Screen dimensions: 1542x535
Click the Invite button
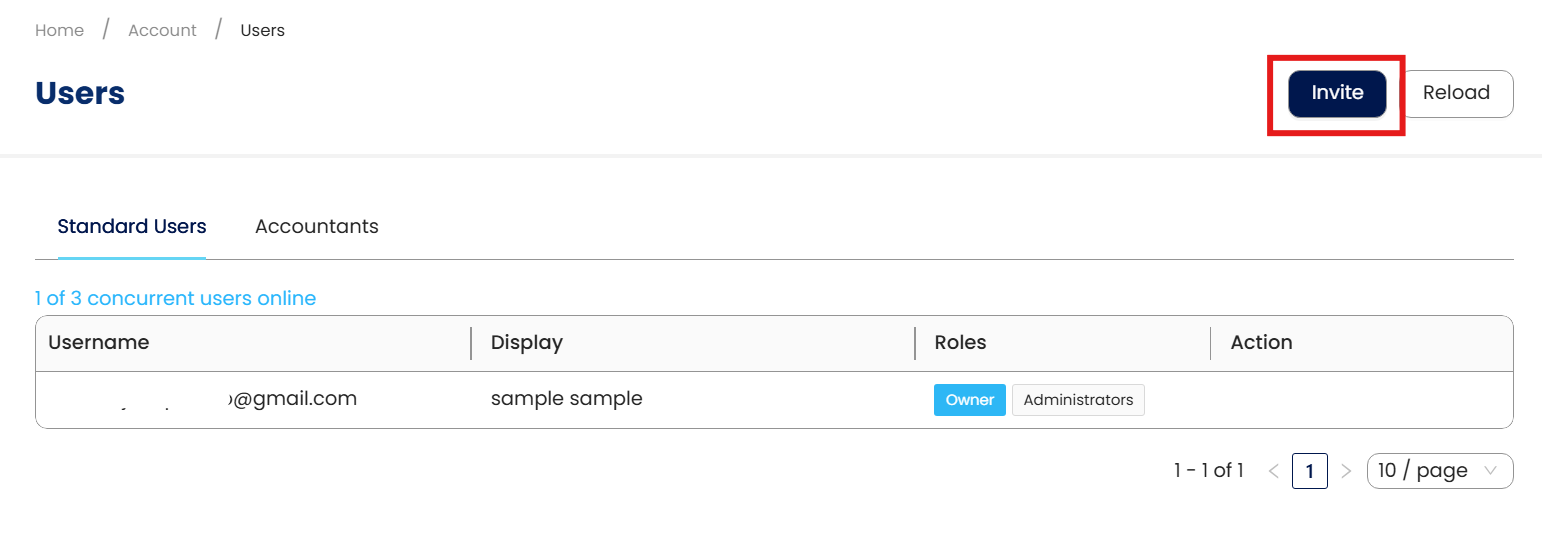coord(1336,93)
